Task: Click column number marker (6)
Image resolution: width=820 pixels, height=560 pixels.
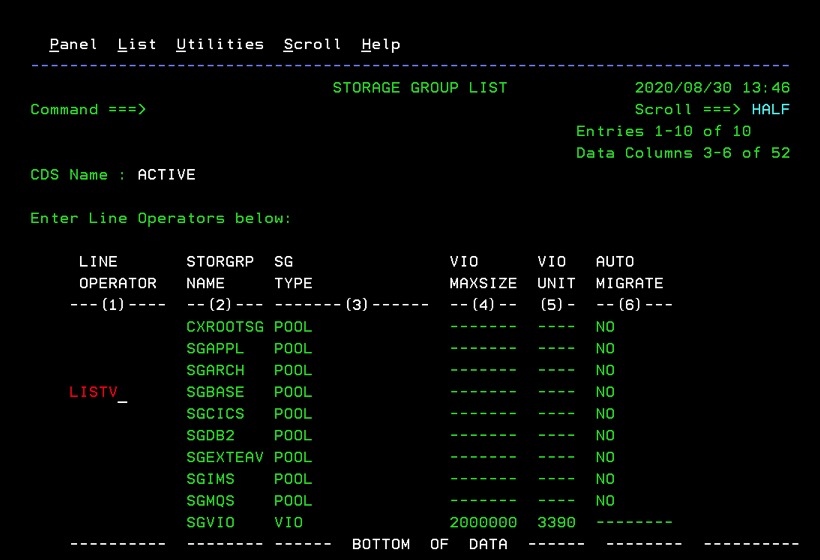Action: [630, 305]
